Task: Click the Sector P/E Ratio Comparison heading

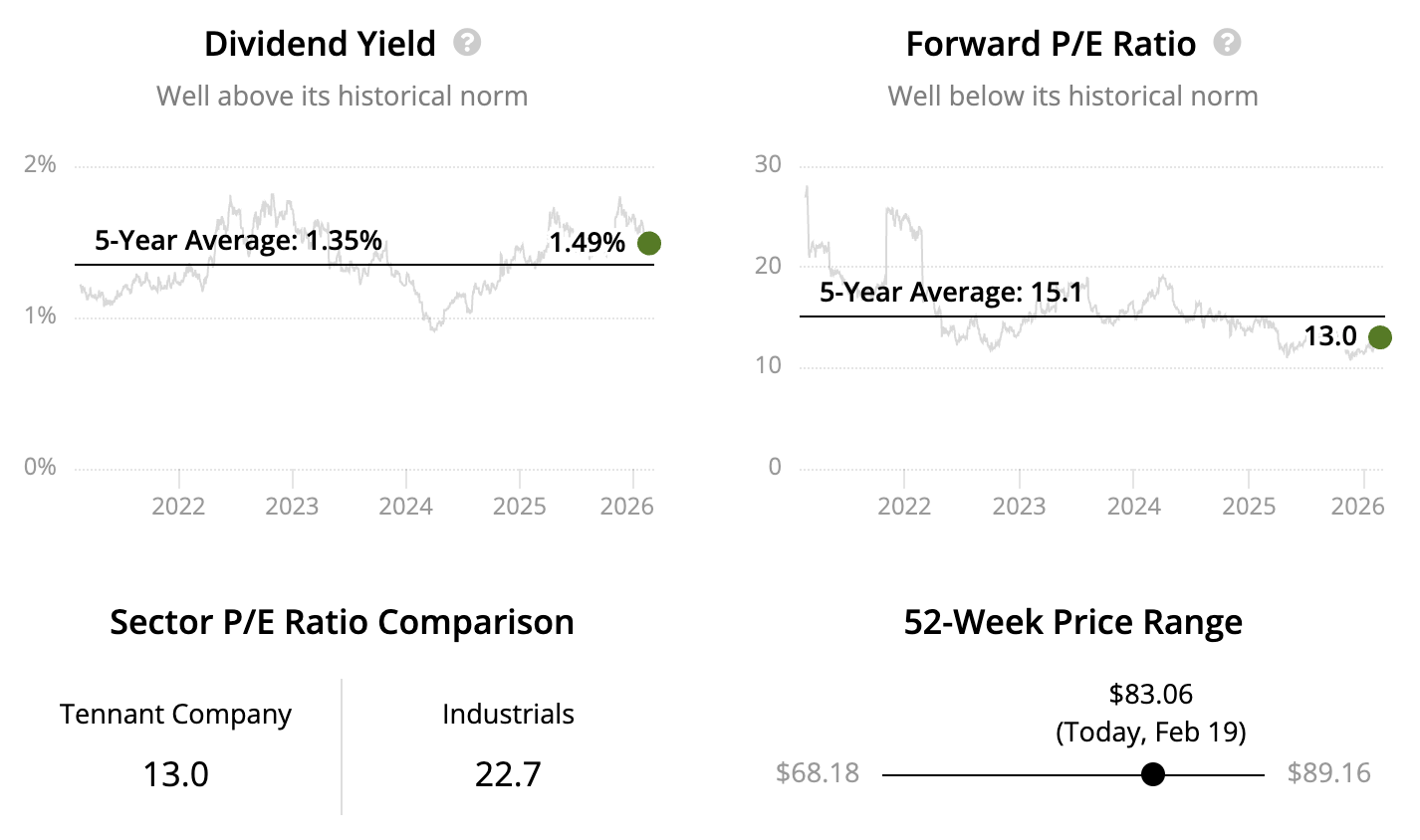Action: (x=342, y=622)
